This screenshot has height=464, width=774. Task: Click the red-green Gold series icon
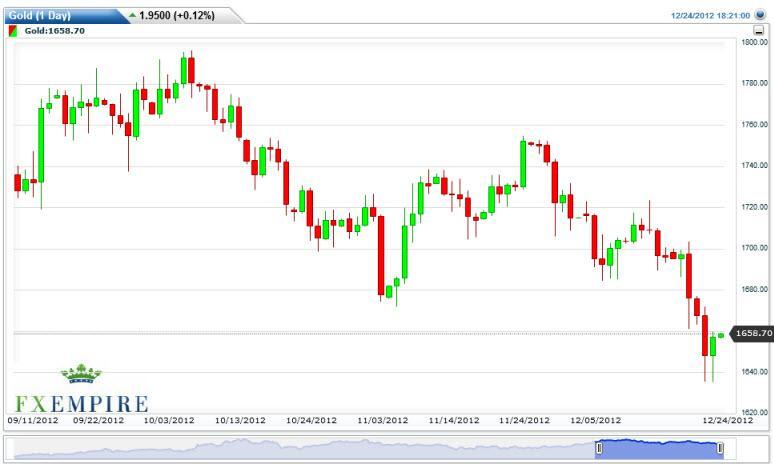pos(13,31)
